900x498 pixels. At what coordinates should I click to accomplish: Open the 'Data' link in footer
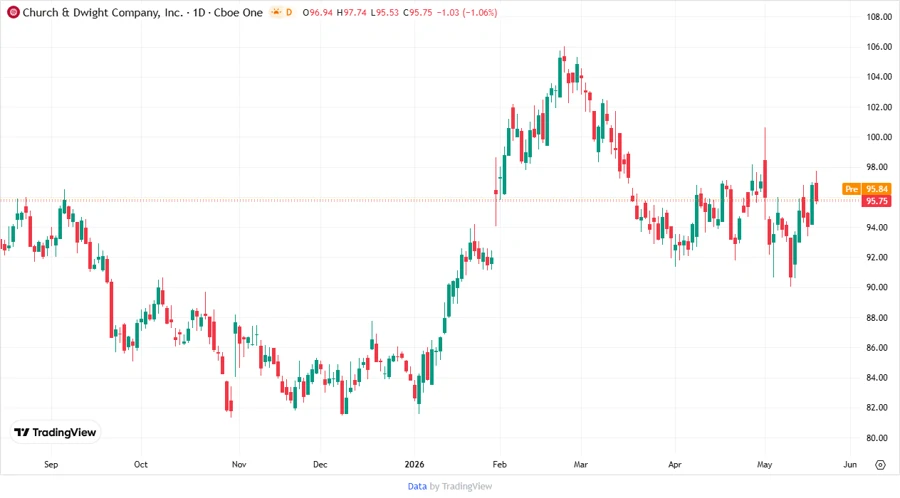point(417,487)
